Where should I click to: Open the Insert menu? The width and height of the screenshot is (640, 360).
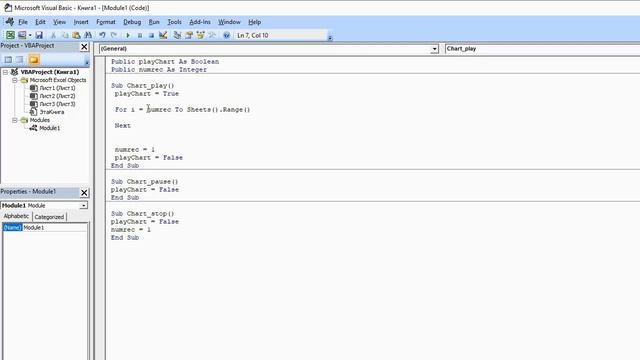pyautogui.click(x=81, y=22)
